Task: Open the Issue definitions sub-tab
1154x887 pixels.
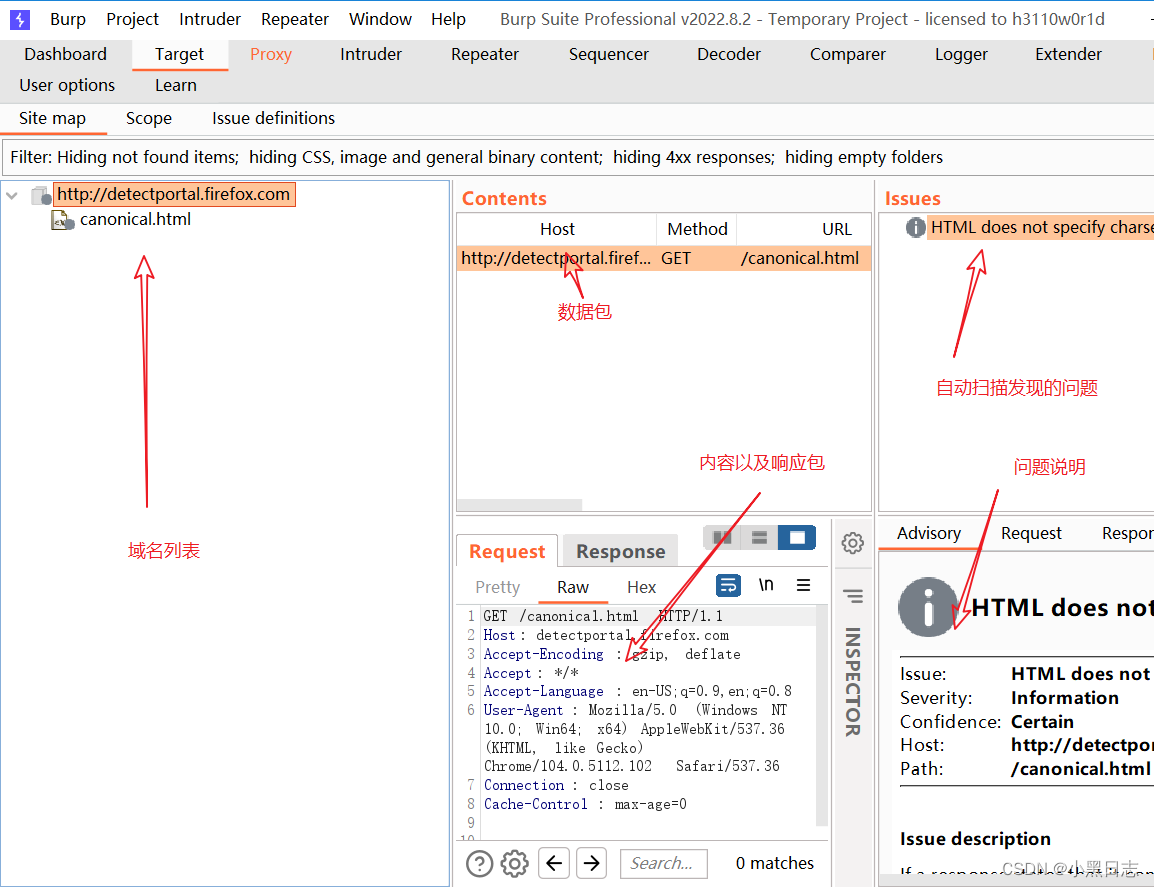Action: coord(273,119)
